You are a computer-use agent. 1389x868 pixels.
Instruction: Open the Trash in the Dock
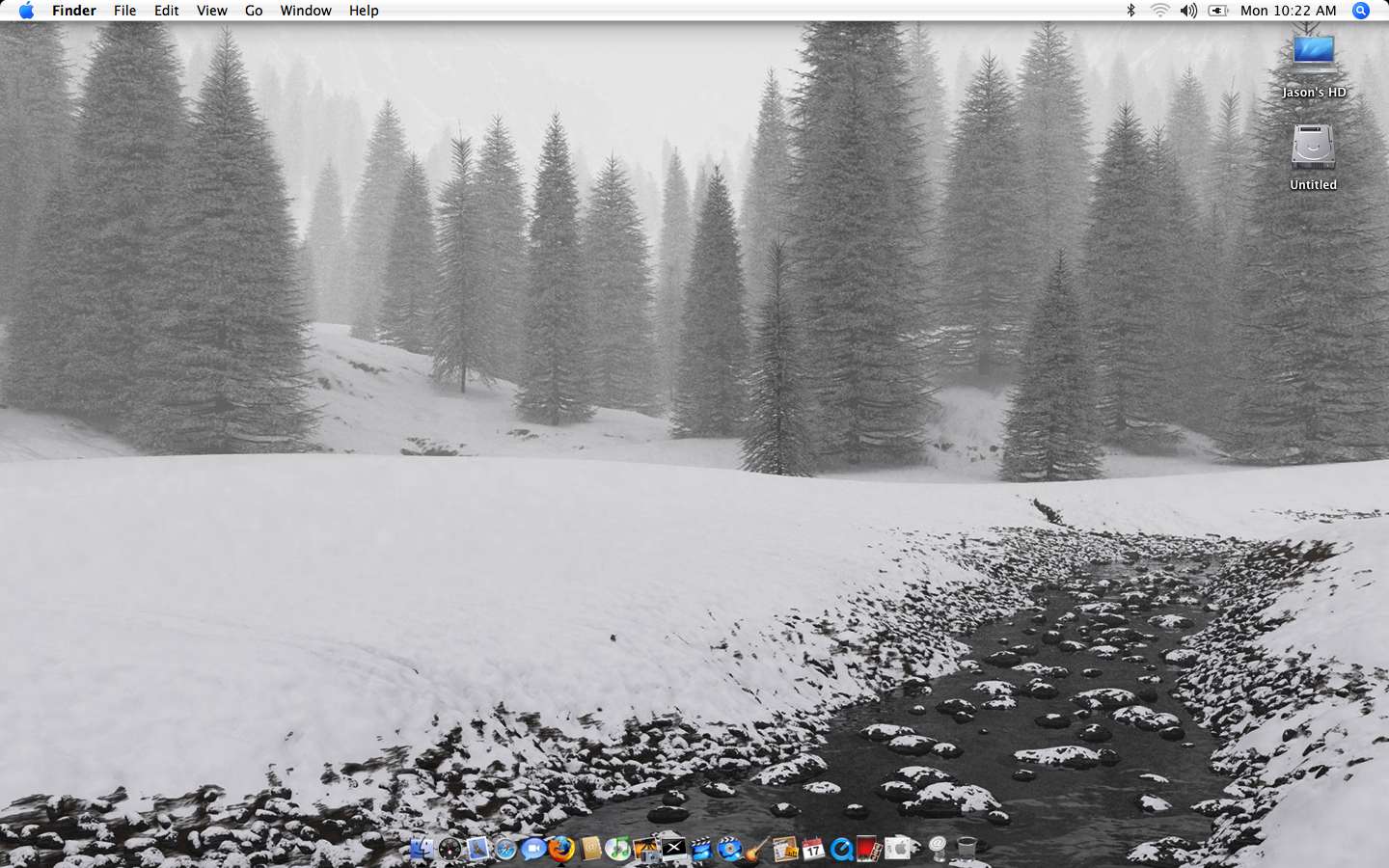click(966, 849)
